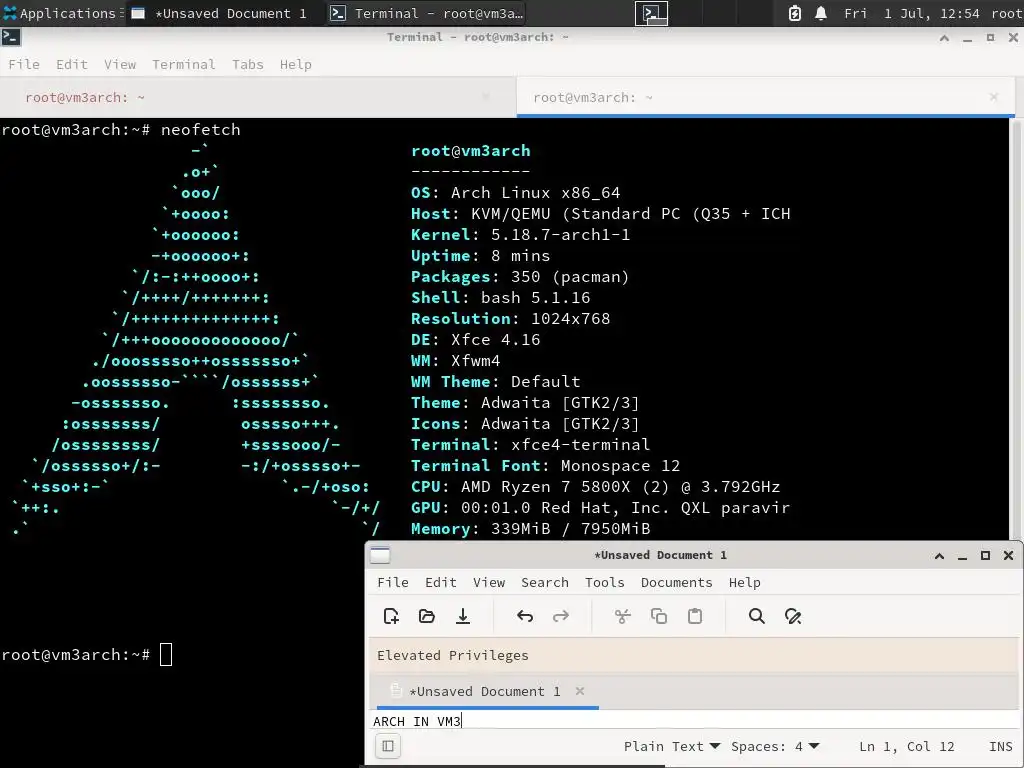Click the Packages: 350 (pacman) line
This screenshot has width=1024, height=768.
point(520,277)
